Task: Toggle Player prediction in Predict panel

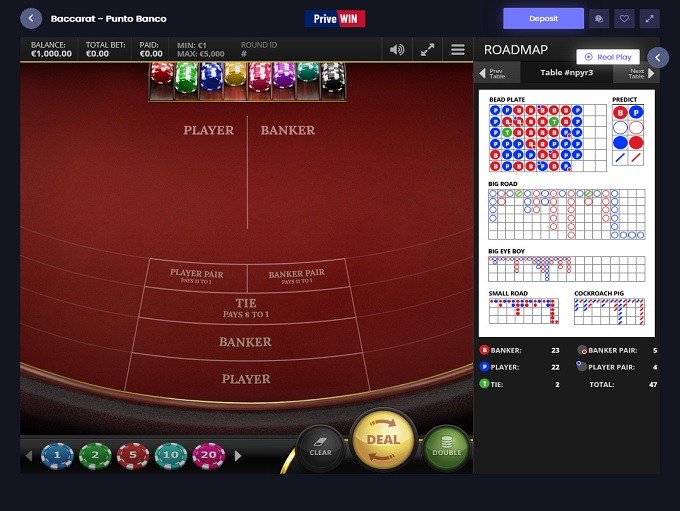Action: 636,113
